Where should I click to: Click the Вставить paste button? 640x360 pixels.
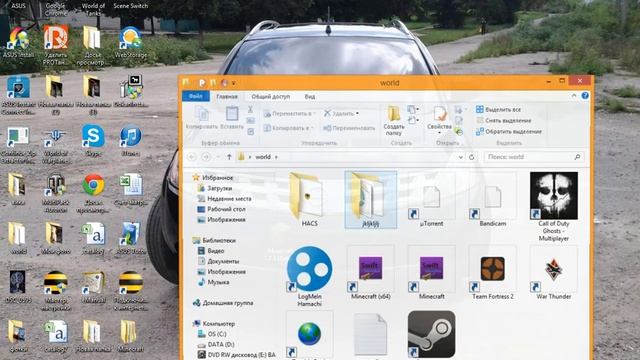232,118
